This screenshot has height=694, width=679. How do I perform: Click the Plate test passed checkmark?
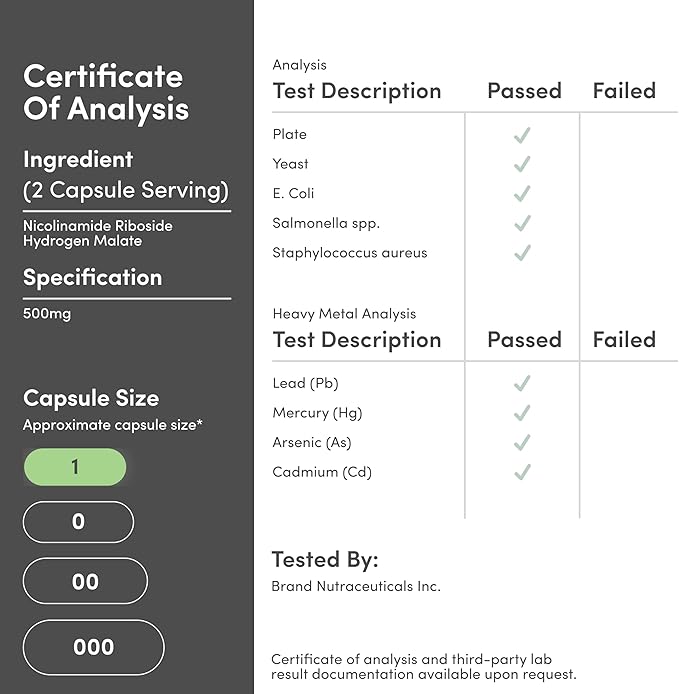[x=522, y=135]
